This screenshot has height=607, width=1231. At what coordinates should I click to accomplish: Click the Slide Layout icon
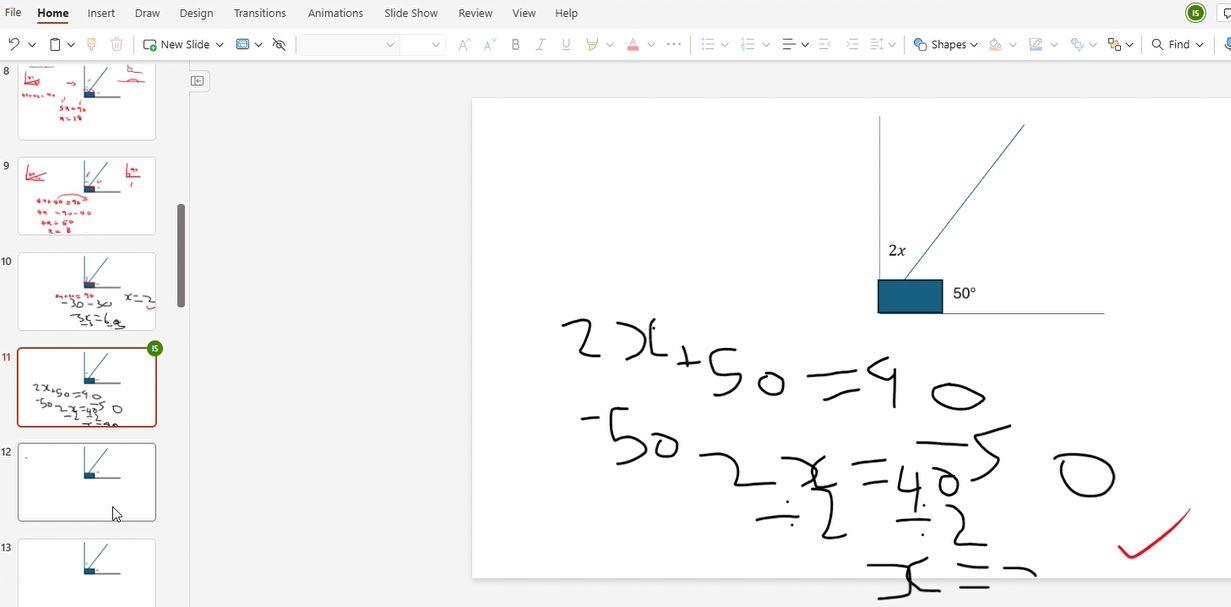(242, 44)
